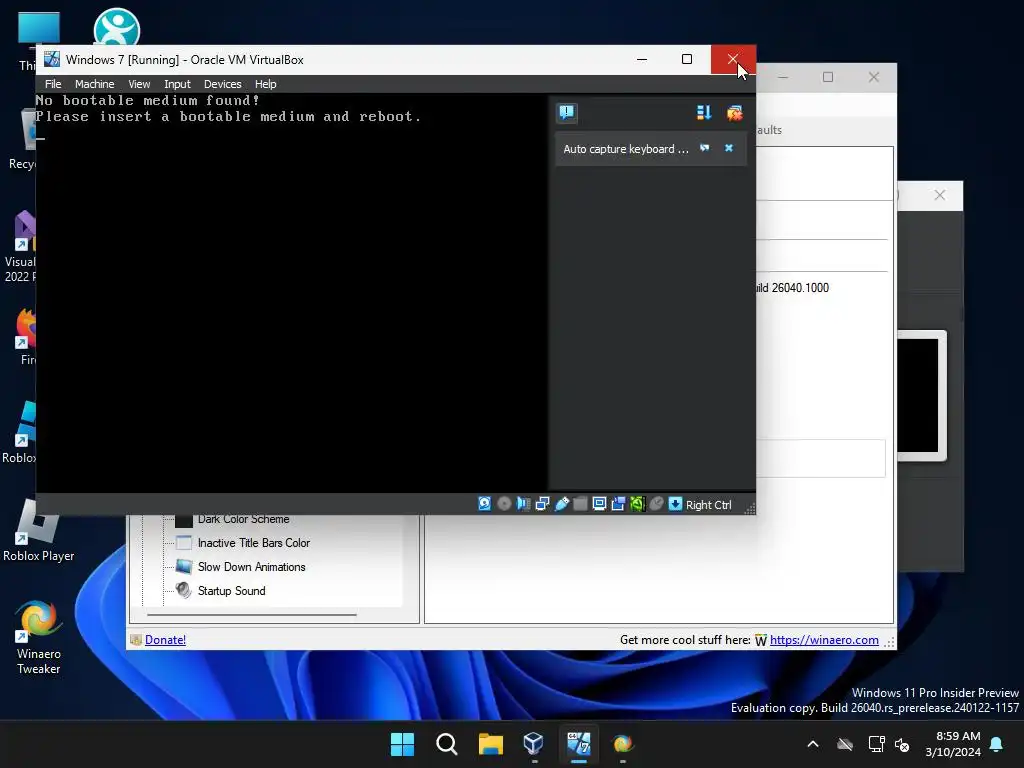
Task: Click the sort notifications icon
Action: [703, 113]
